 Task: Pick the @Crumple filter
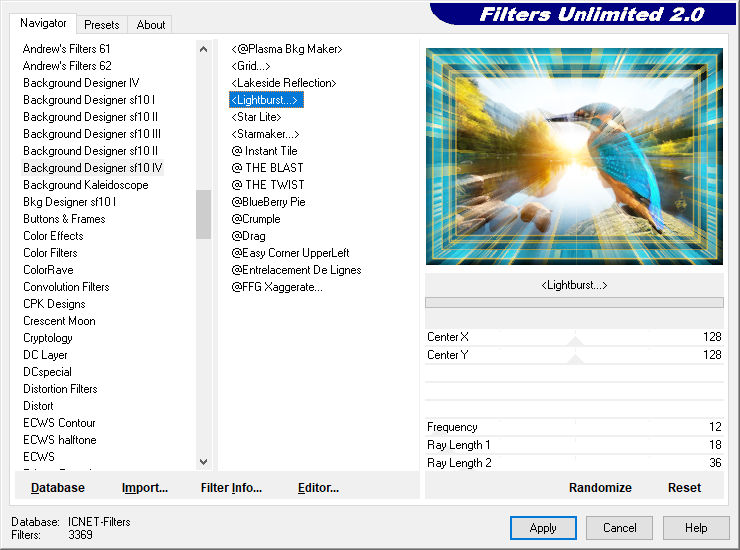[256, 219]
